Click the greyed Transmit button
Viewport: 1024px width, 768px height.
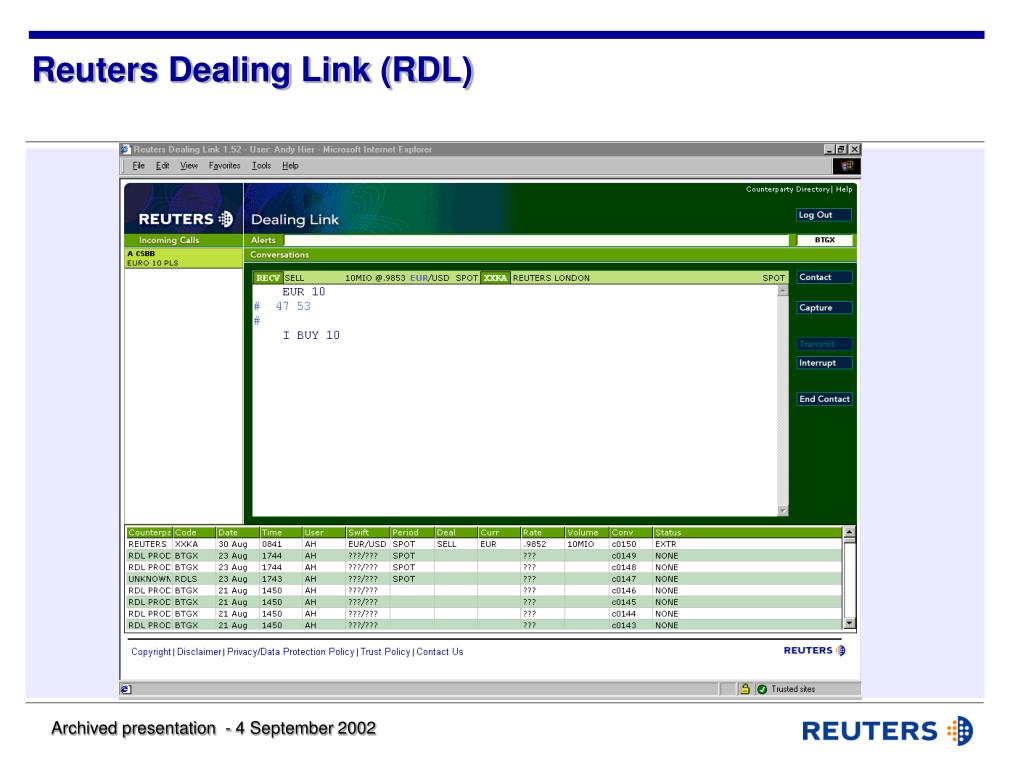824,344
